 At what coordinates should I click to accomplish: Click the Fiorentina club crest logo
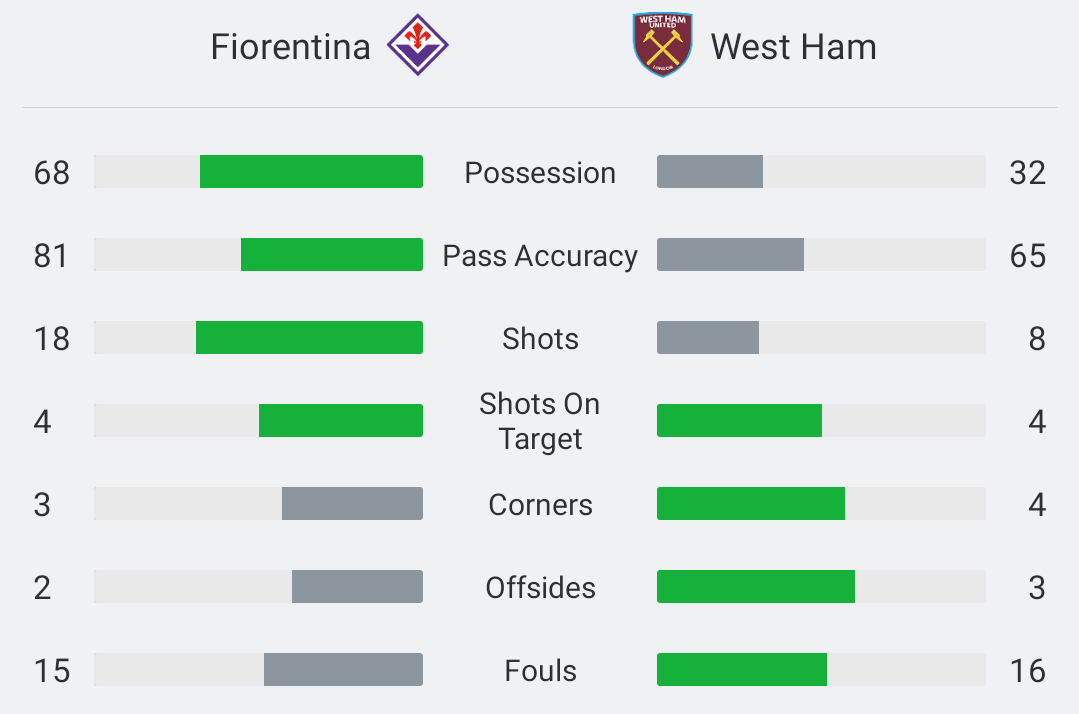point(418,45)
